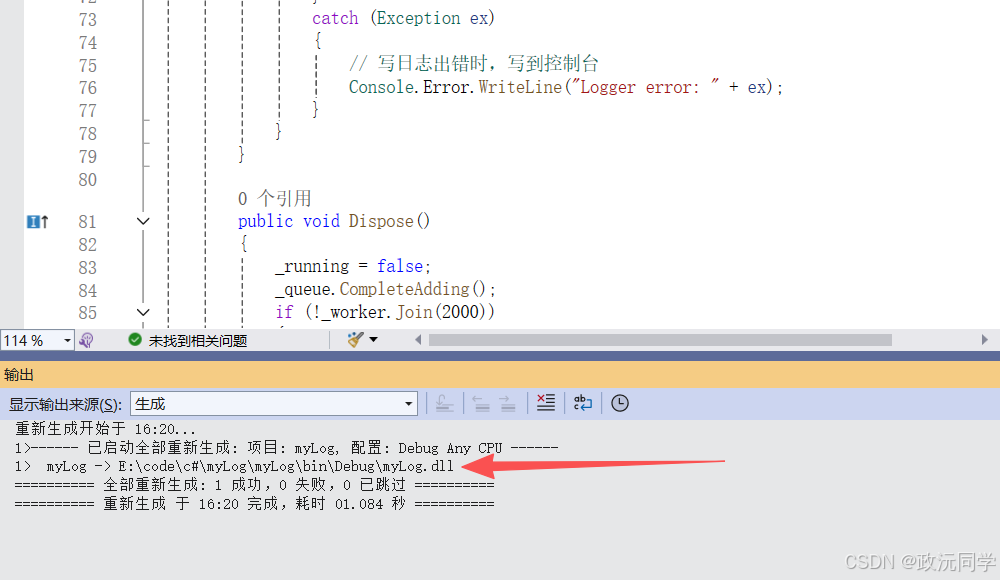Open the 显示输出来源 combo box
This screenshot has width=1000, height=580.
(x=274, y=404)
